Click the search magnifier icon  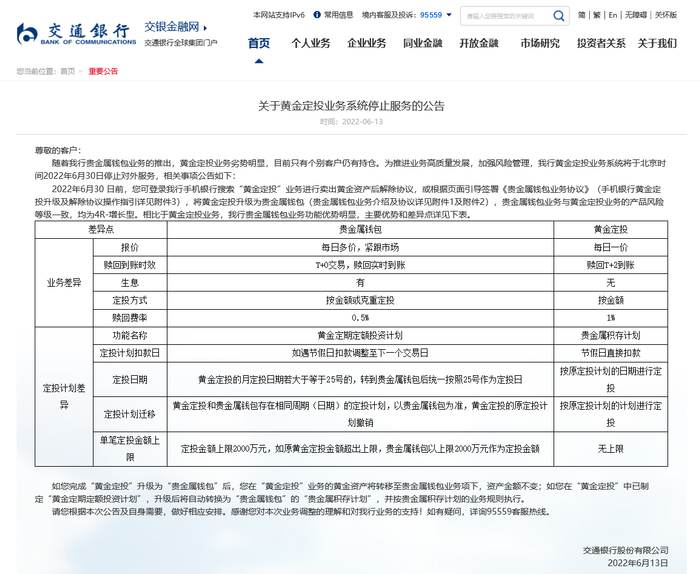tap(558, 16)
